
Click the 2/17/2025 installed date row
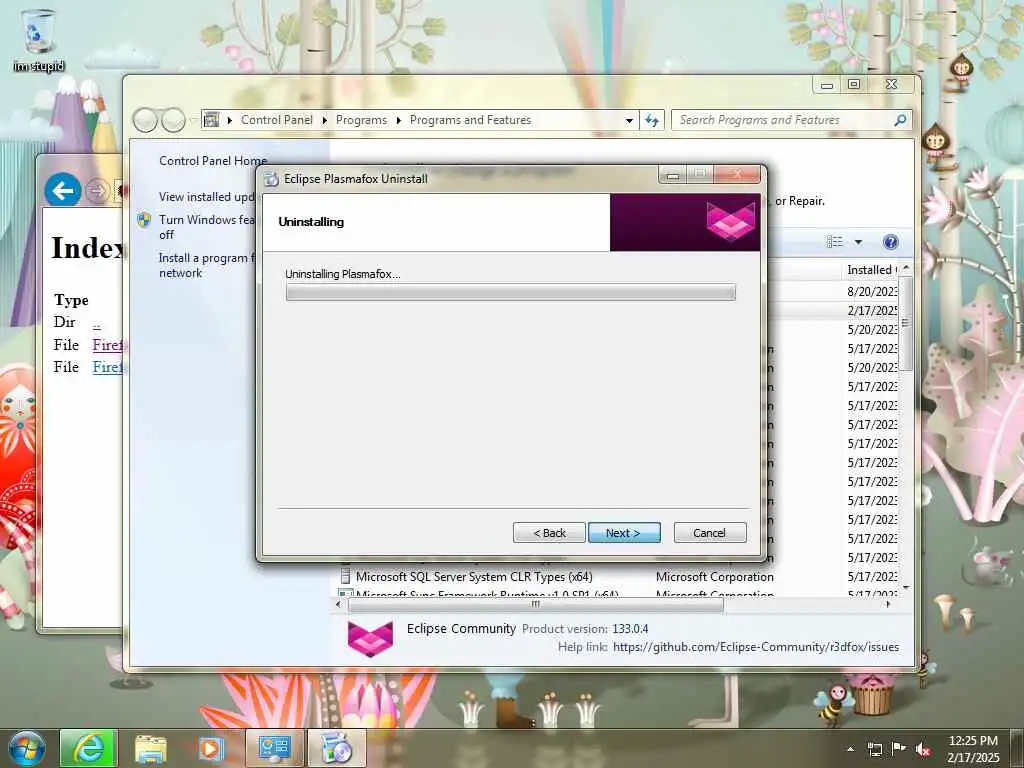872,310
